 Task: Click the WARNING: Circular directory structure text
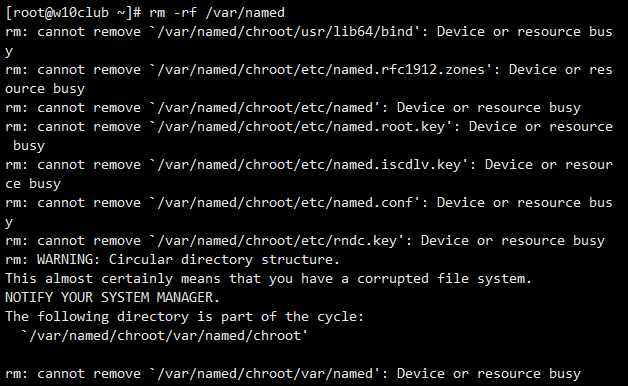189,259
